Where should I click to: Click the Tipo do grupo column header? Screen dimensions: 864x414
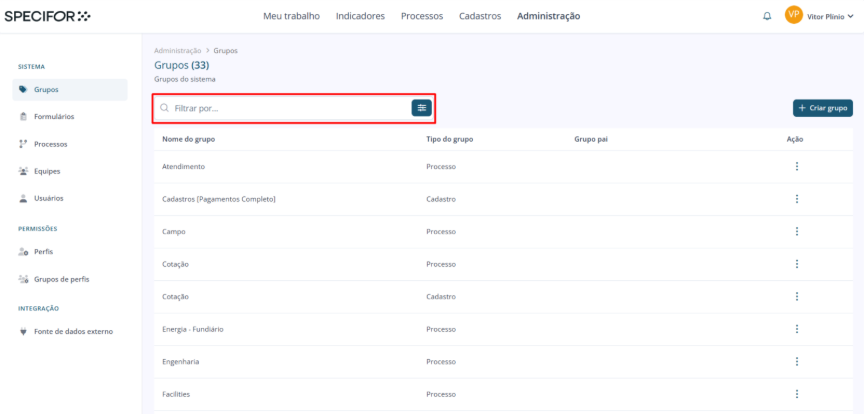coord(450,139)
